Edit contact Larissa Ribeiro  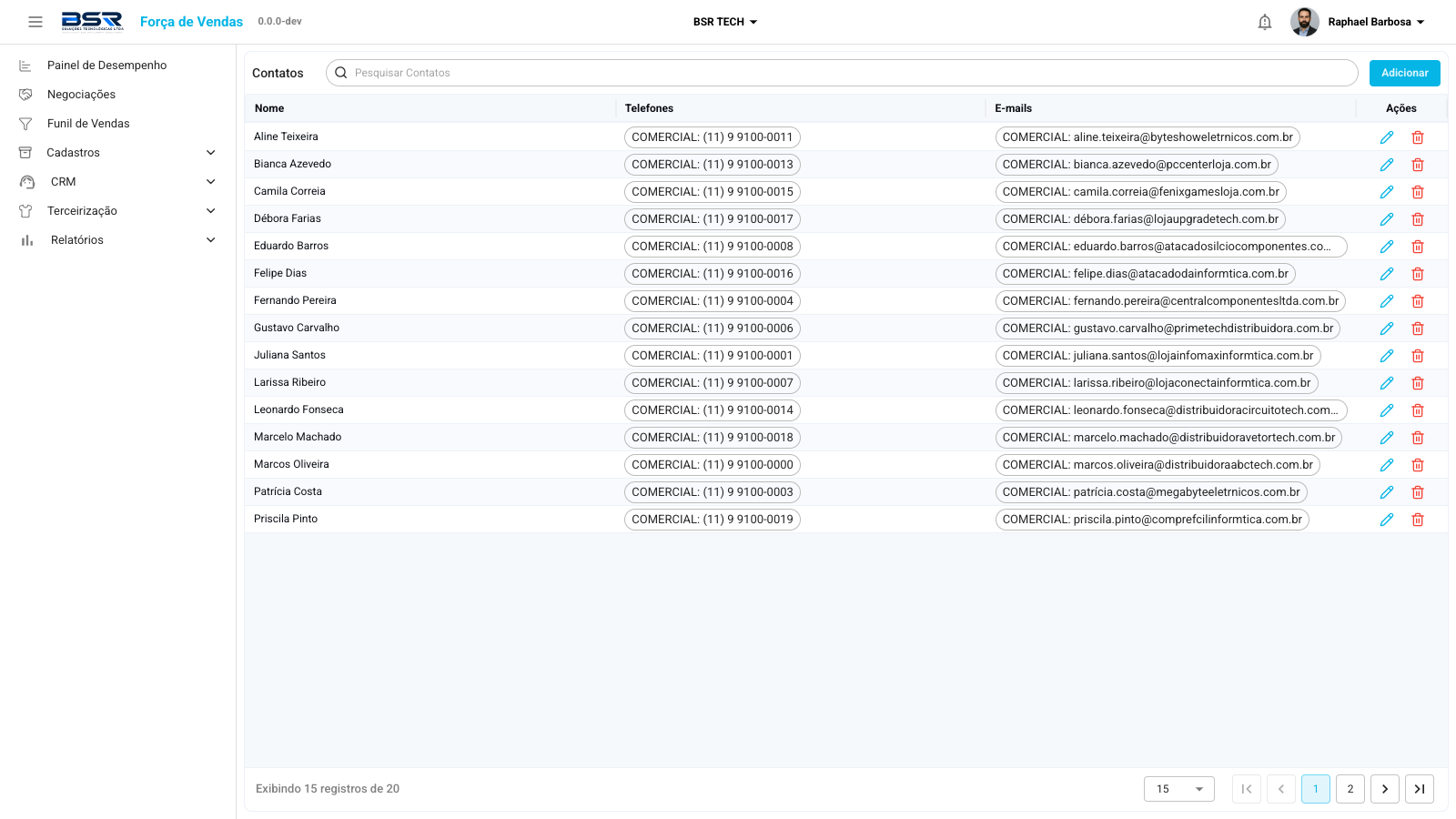[x=1387, y=383]
